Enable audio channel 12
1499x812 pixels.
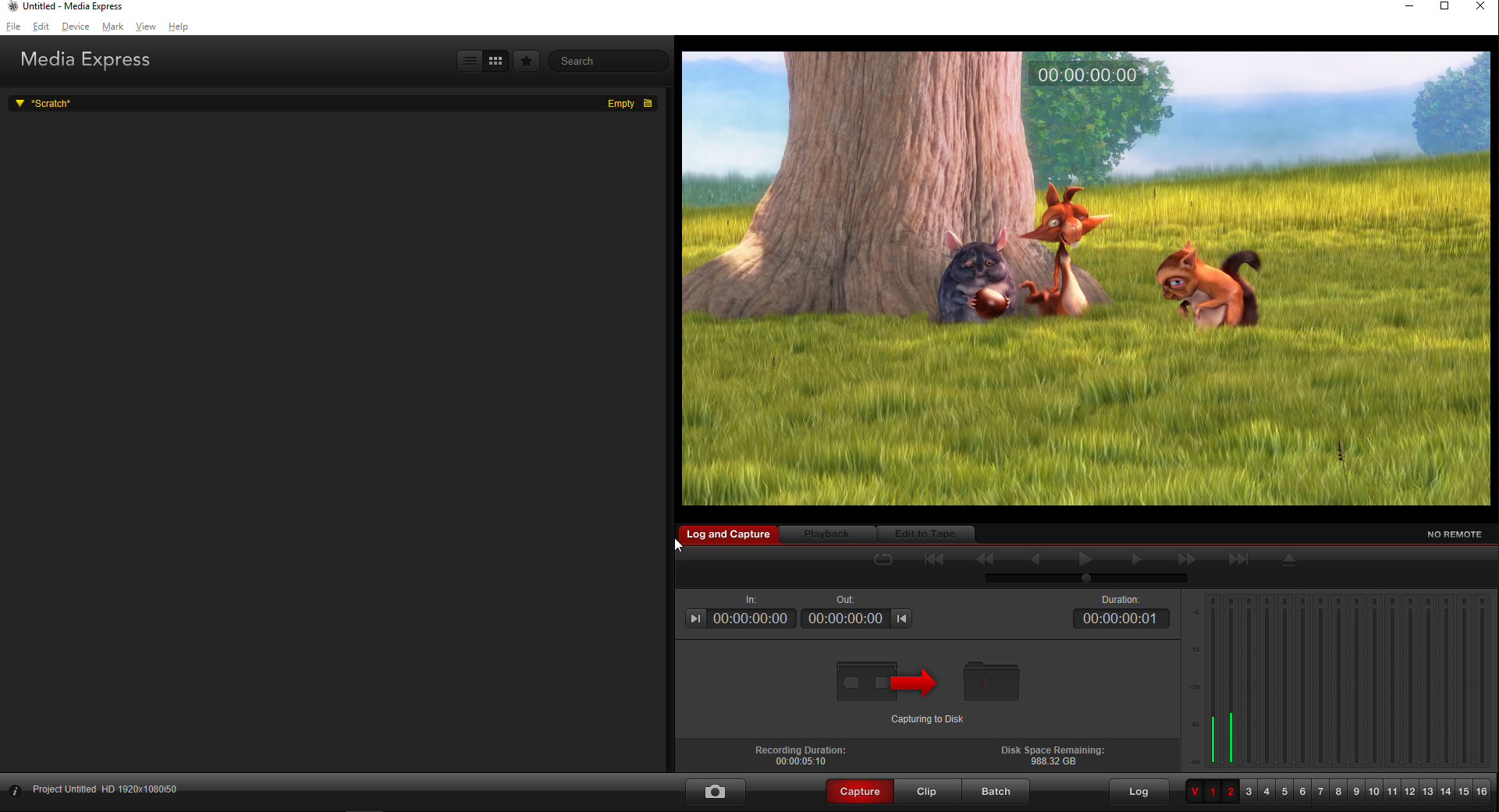[1410, 792]
